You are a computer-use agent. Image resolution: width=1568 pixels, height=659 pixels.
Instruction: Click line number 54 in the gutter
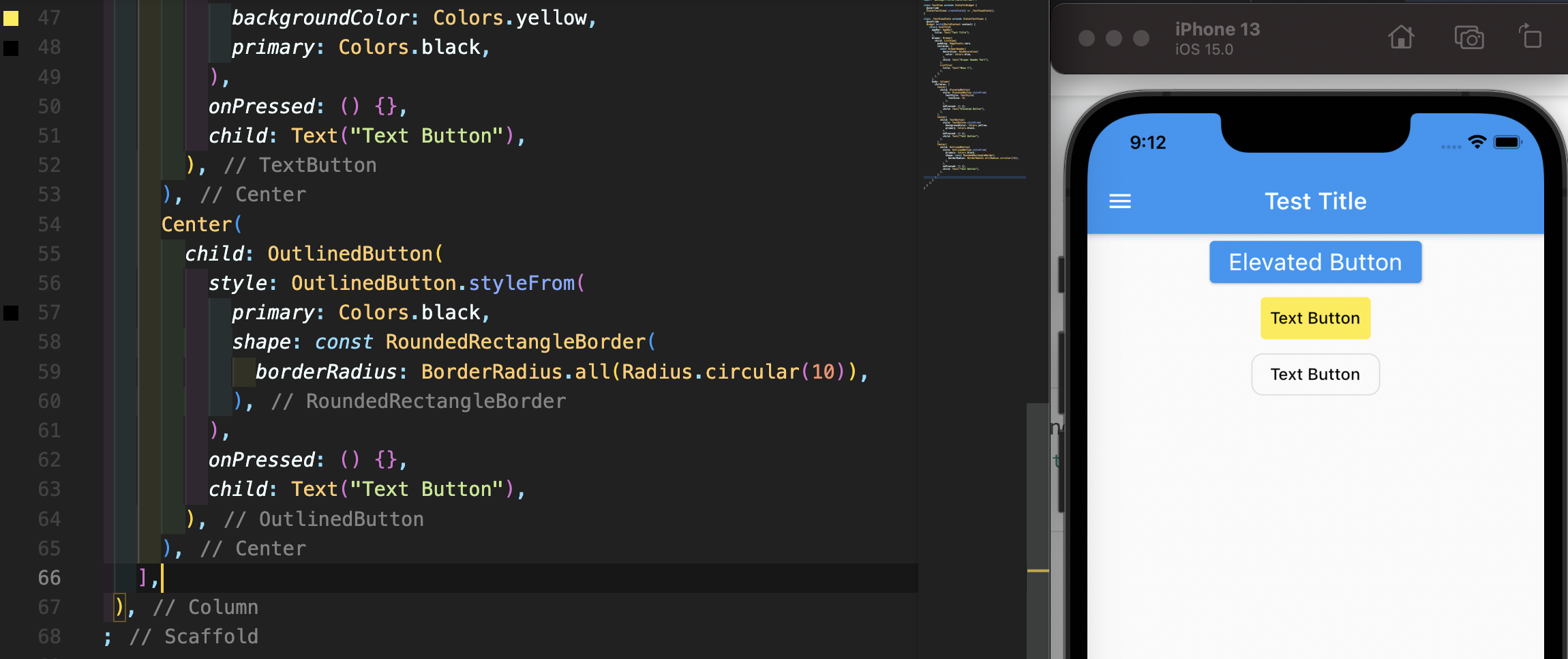(x=49, y=224)
